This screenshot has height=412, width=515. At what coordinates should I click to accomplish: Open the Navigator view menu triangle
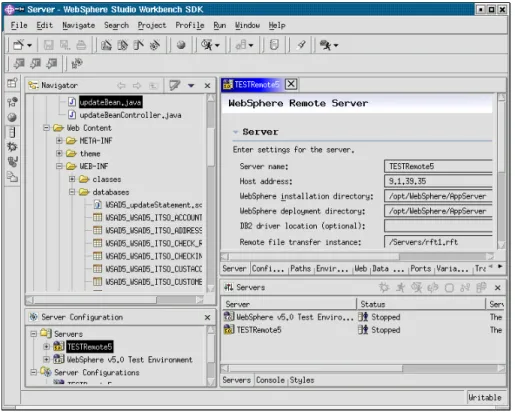click(x=191, y=86)
